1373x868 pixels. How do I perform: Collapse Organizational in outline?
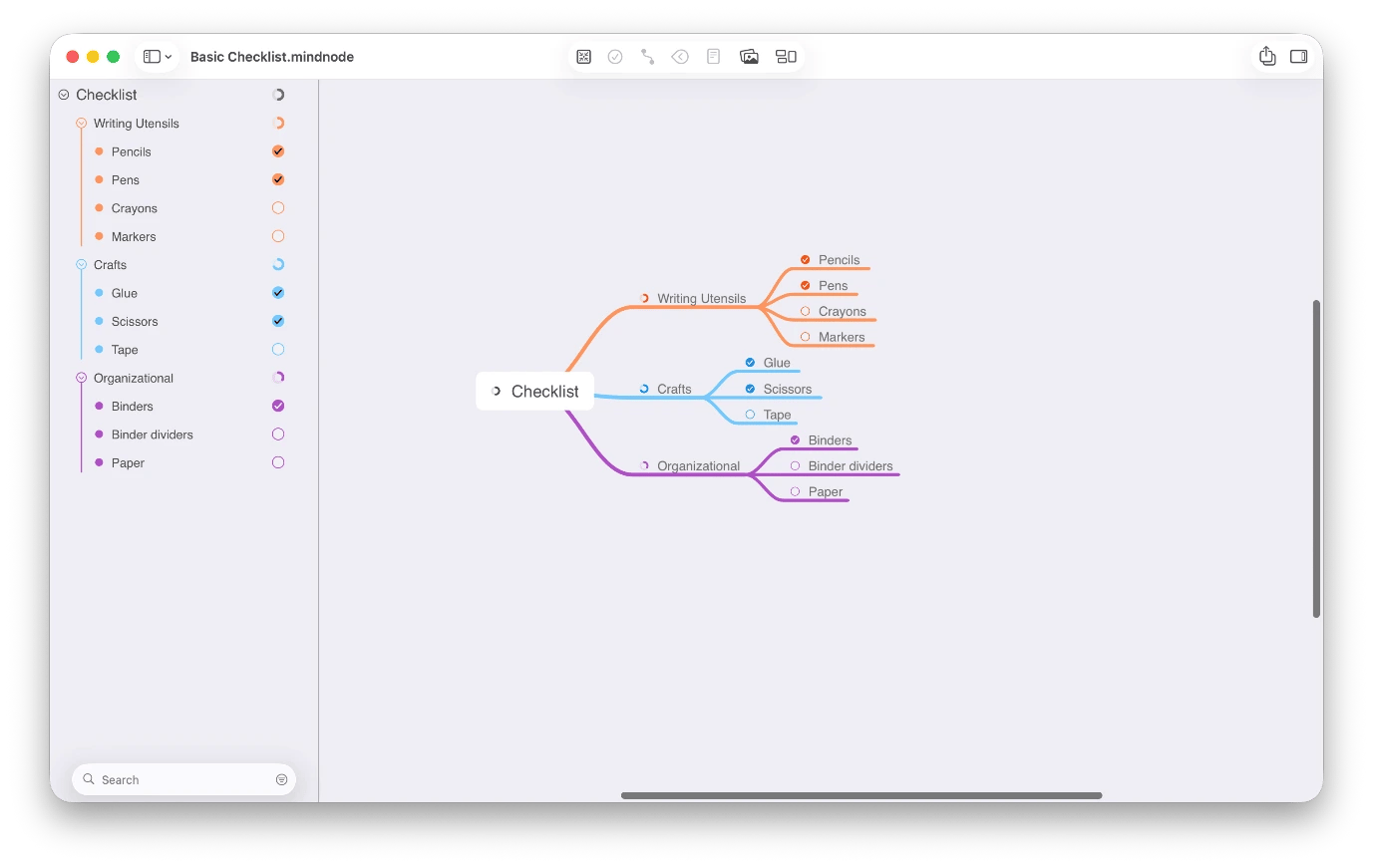(x=82, y=378)
